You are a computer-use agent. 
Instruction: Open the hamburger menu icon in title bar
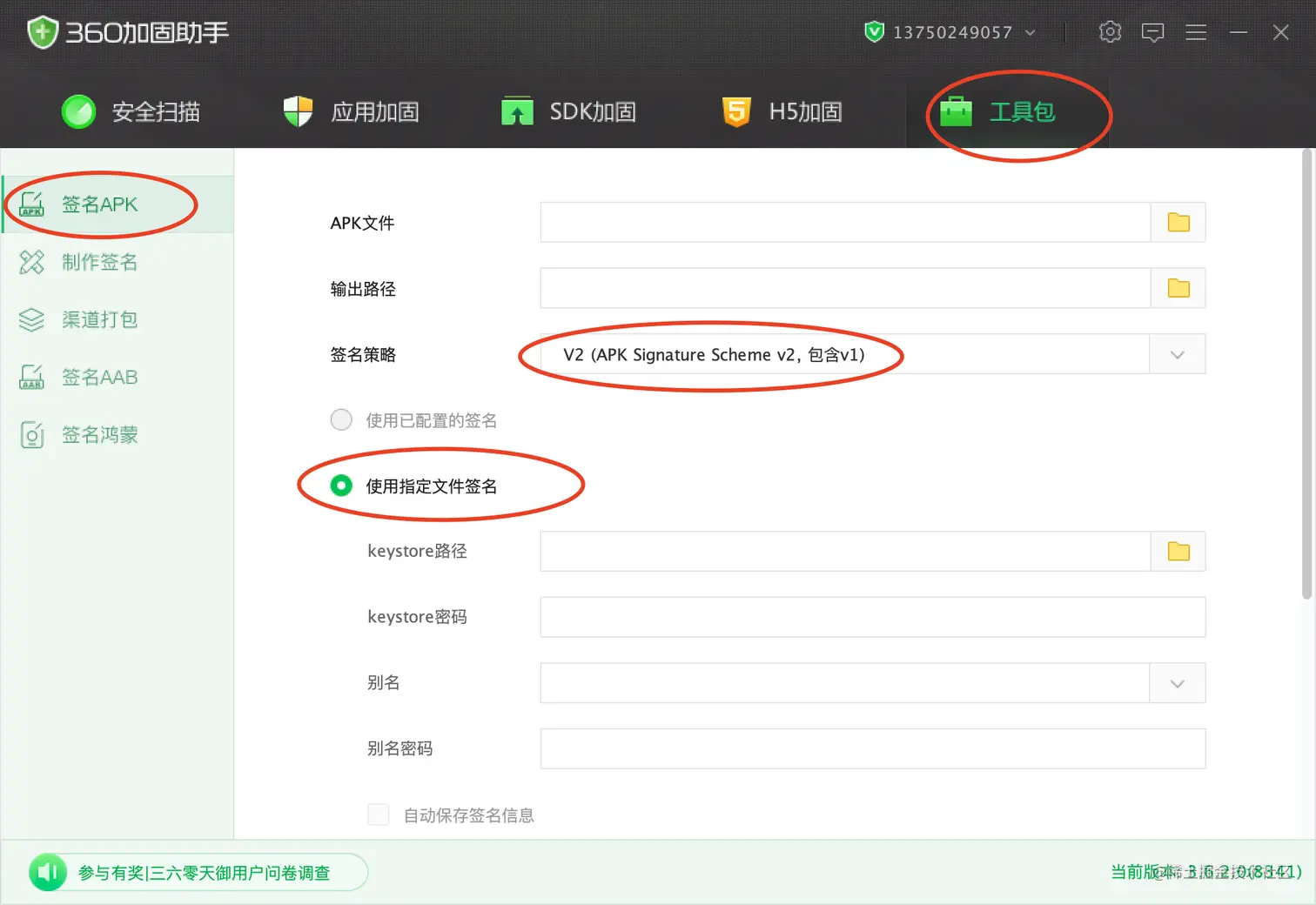pos(1196,33)
